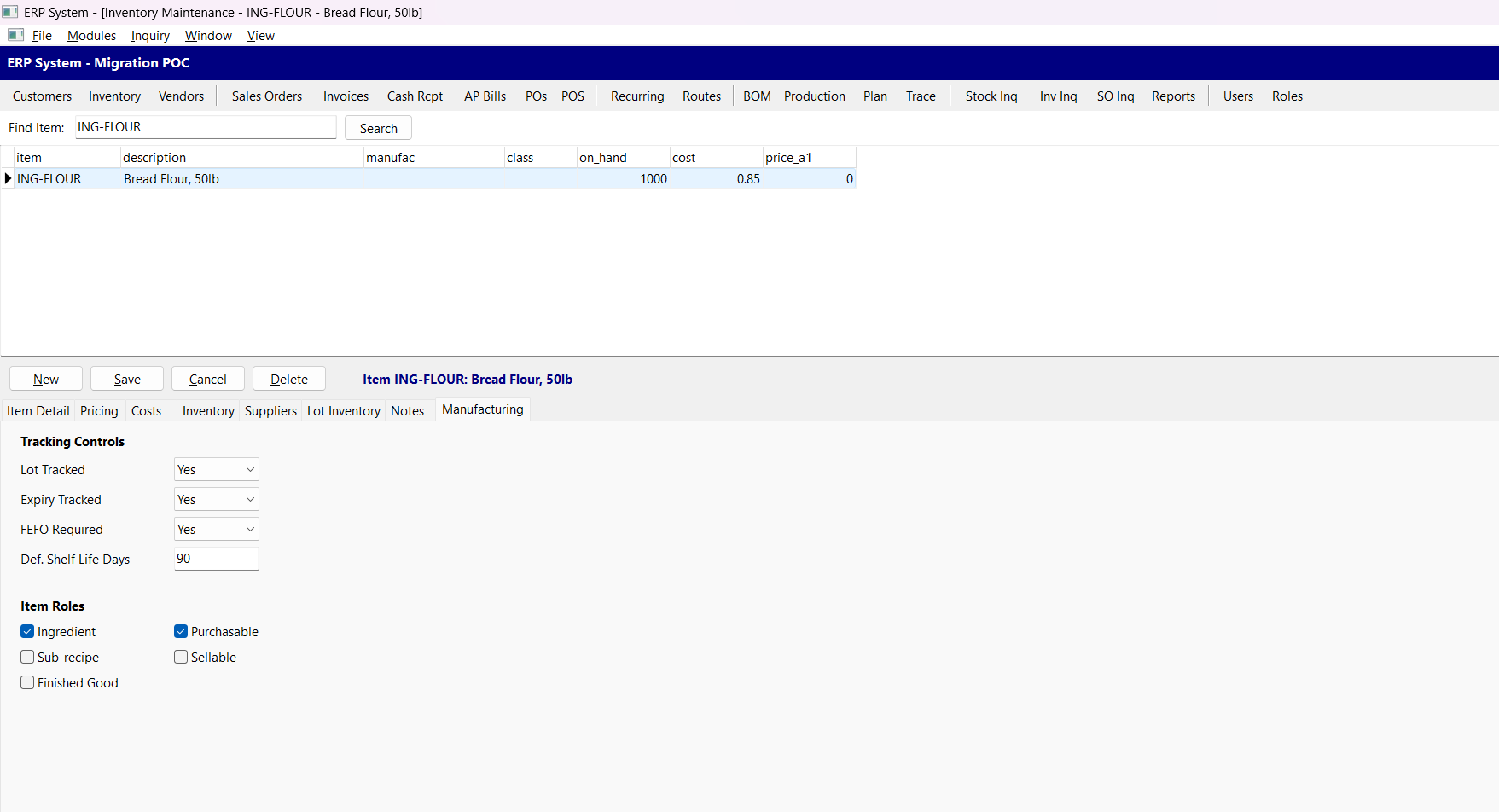Open Invoices module

(x=346, y=96)
